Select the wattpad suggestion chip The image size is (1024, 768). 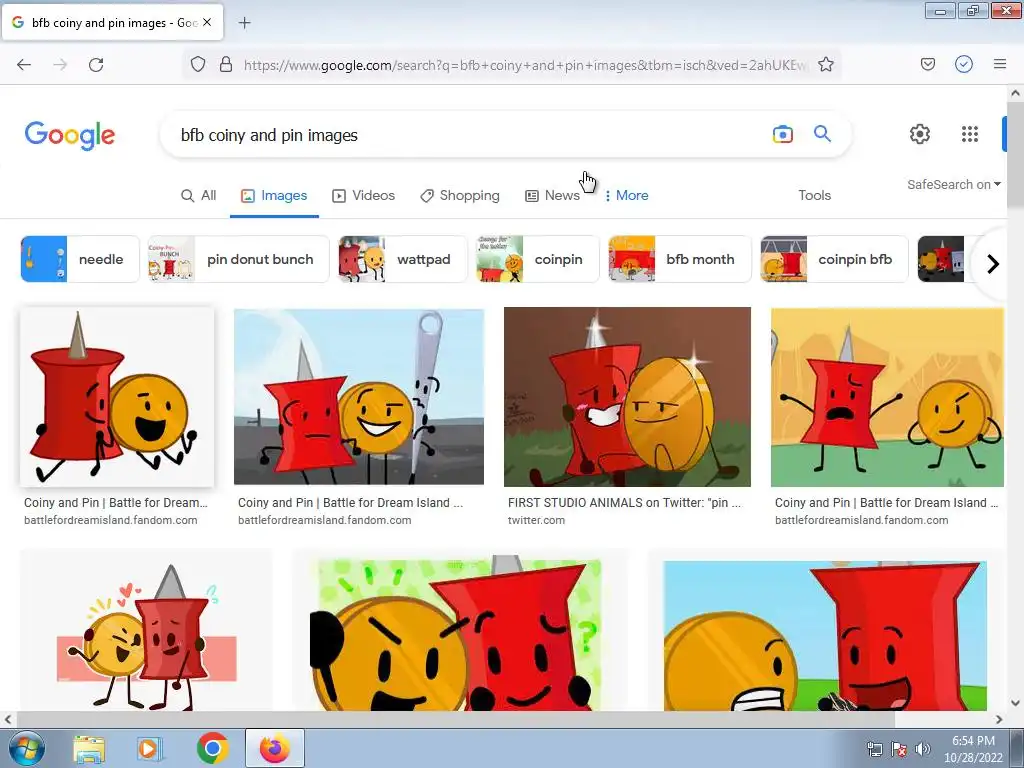click(403, 259)
